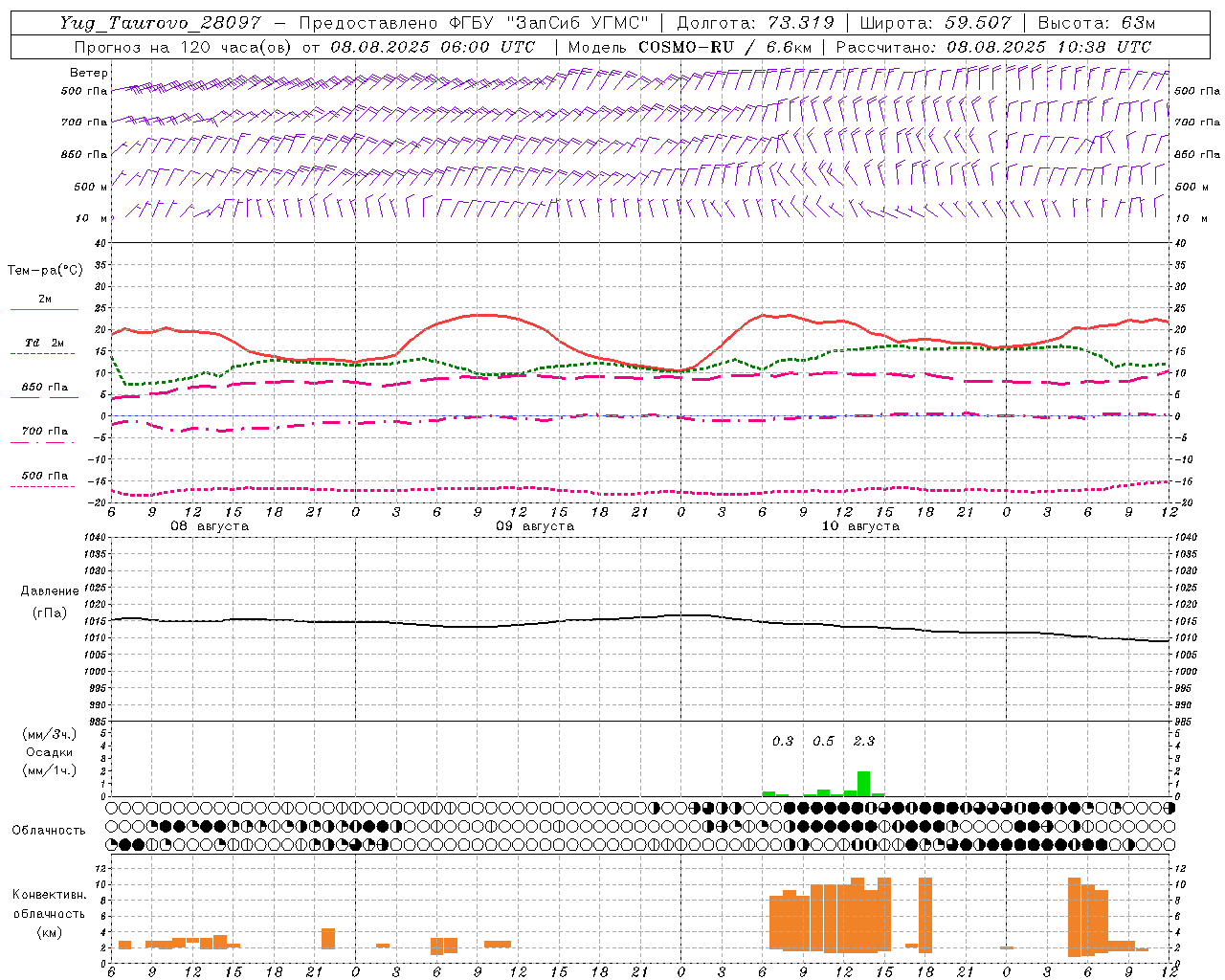Select the model name "COSMO-RU / 6.6км"

(724, 47)
